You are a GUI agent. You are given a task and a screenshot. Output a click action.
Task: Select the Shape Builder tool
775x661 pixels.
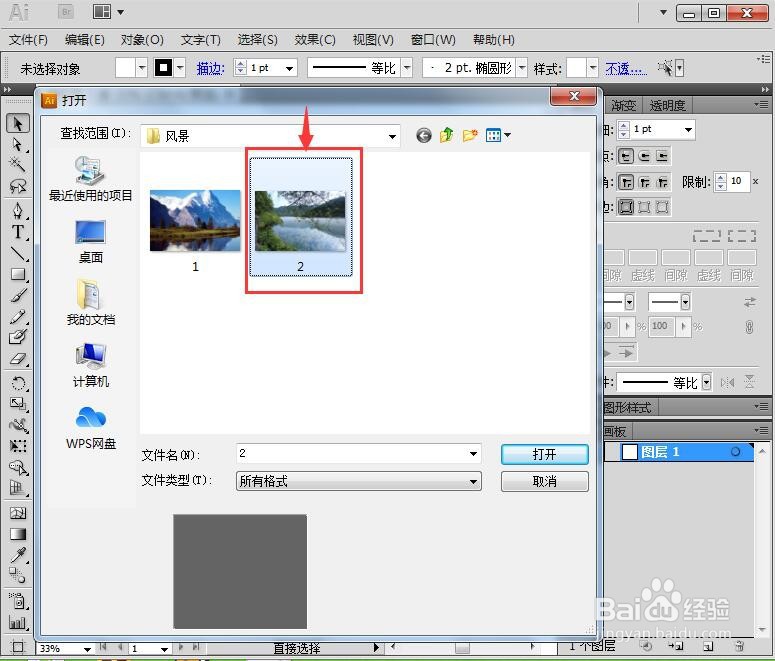click(x=18, y=467)
